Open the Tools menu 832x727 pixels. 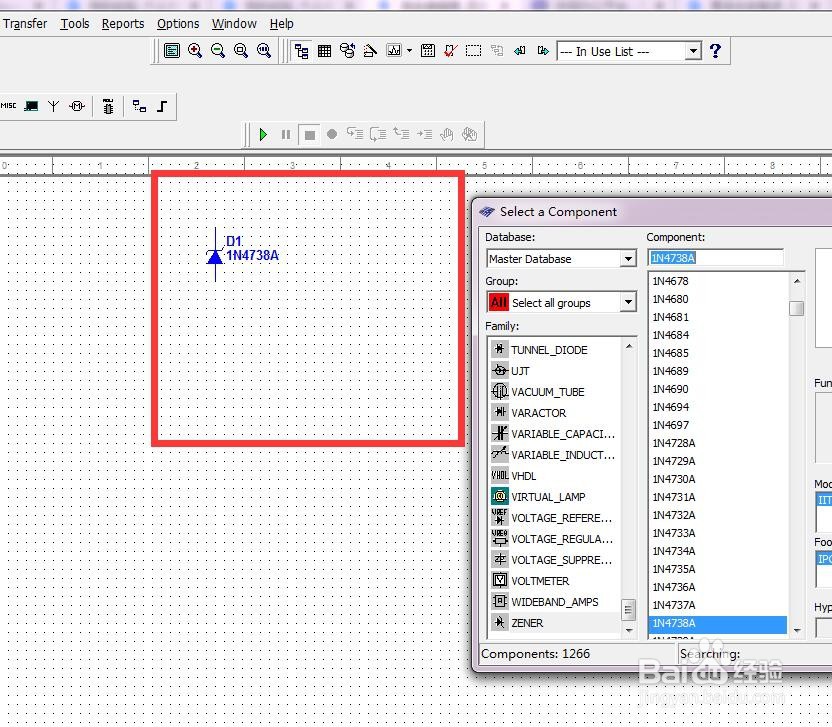coord(75,24)
